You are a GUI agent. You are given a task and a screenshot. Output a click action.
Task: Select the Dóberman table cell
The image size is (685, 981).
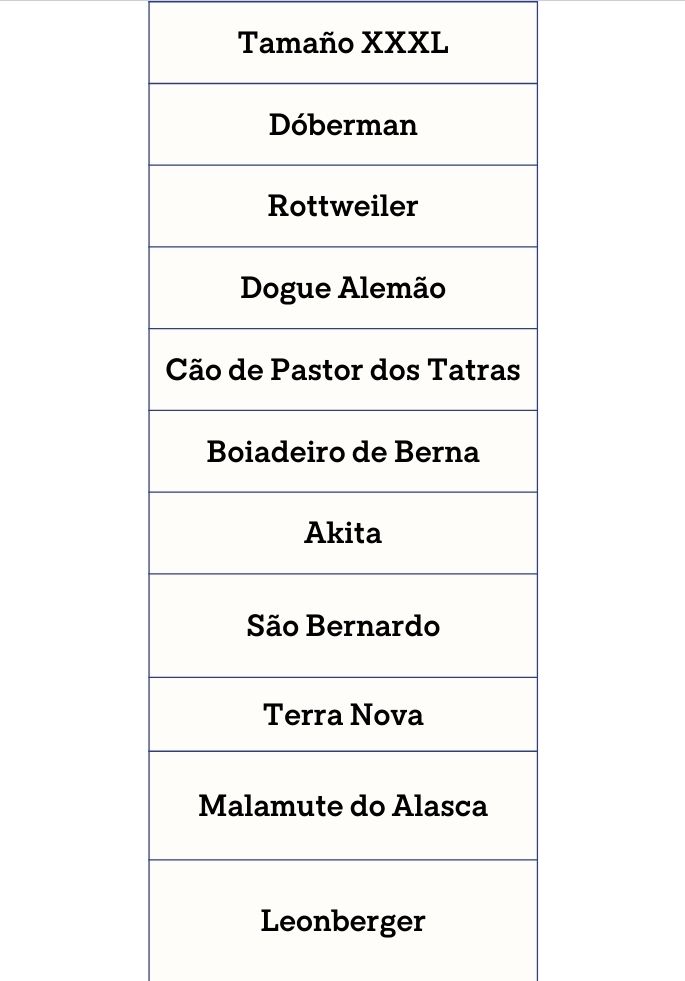343,125
